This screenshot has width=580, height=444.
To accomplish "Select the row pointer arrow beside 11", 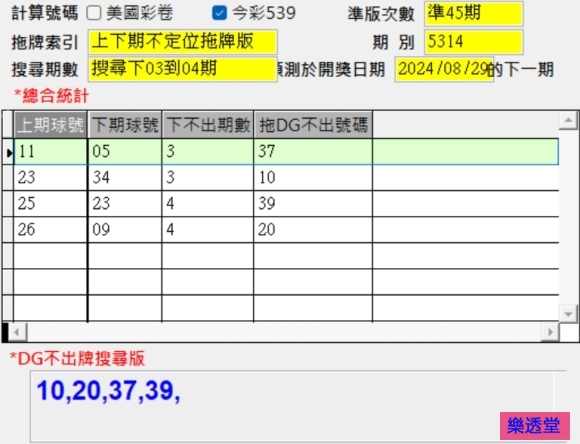I will click(x=9, y=152).
